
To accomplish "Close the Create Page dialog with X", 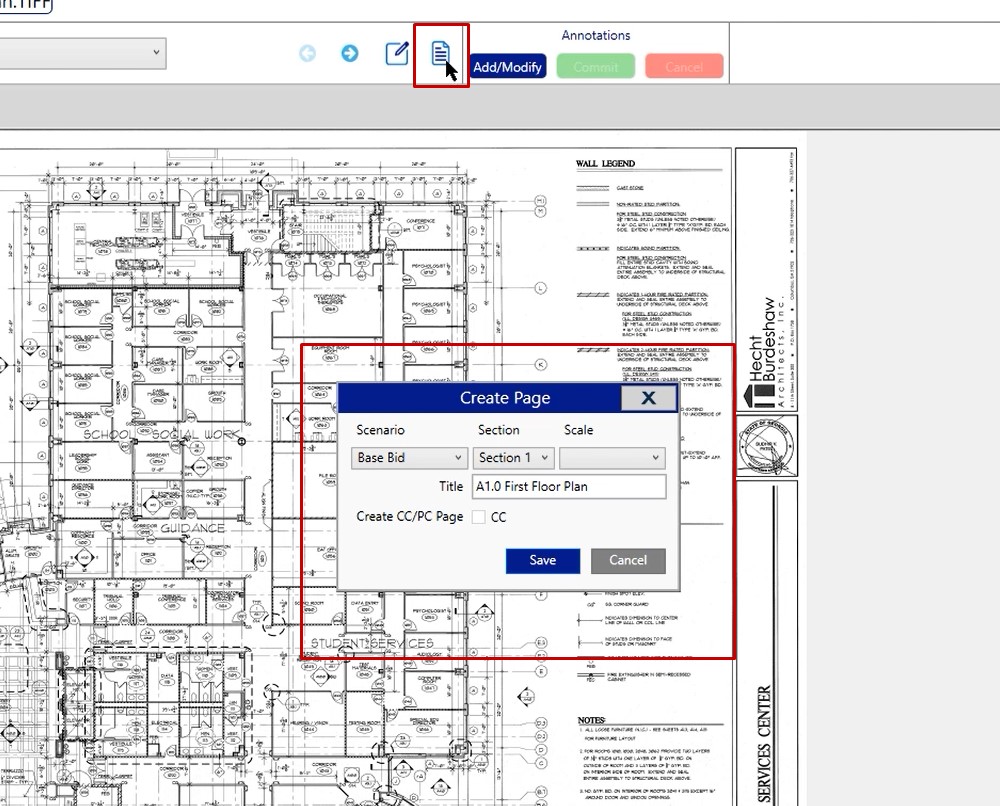I will [648, 398].
